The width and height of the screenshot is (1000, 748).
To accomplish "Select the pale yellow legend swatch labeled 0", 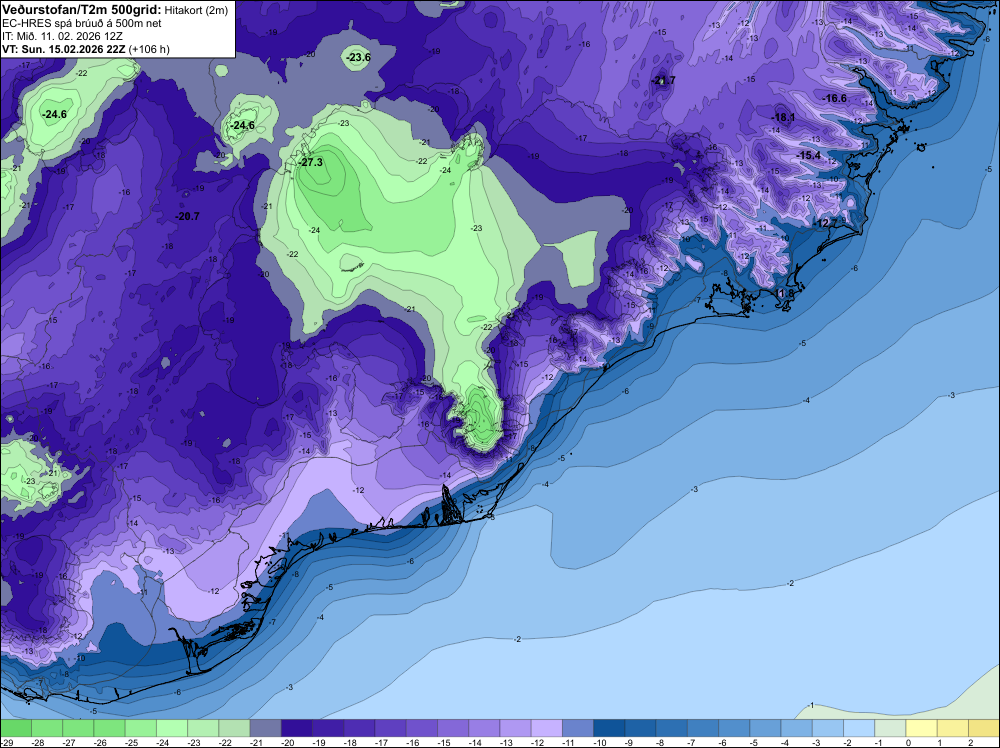I will point(922,728).
